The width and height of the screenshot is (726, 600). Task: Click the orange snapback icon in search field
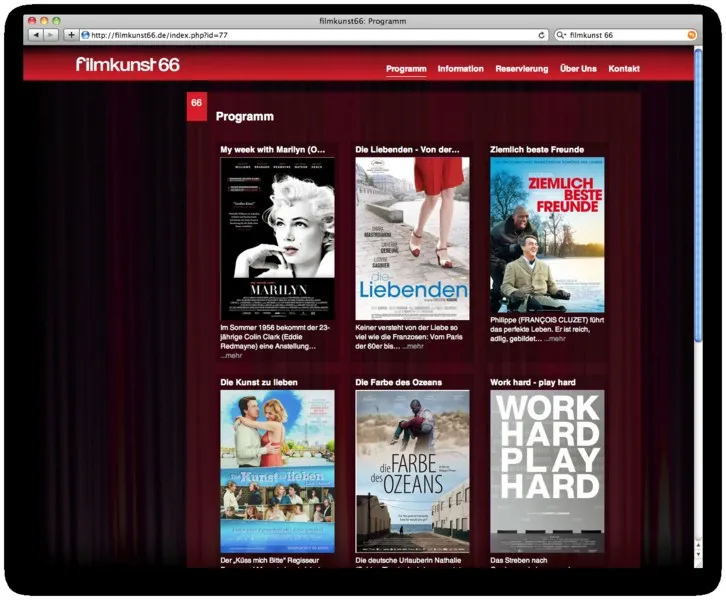(691, 35)
